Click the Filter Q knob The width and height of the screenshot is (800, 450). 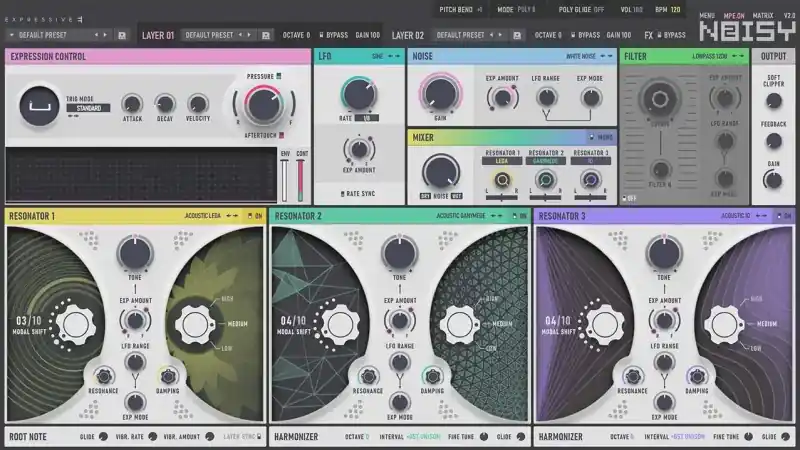(x=660, y=170)
